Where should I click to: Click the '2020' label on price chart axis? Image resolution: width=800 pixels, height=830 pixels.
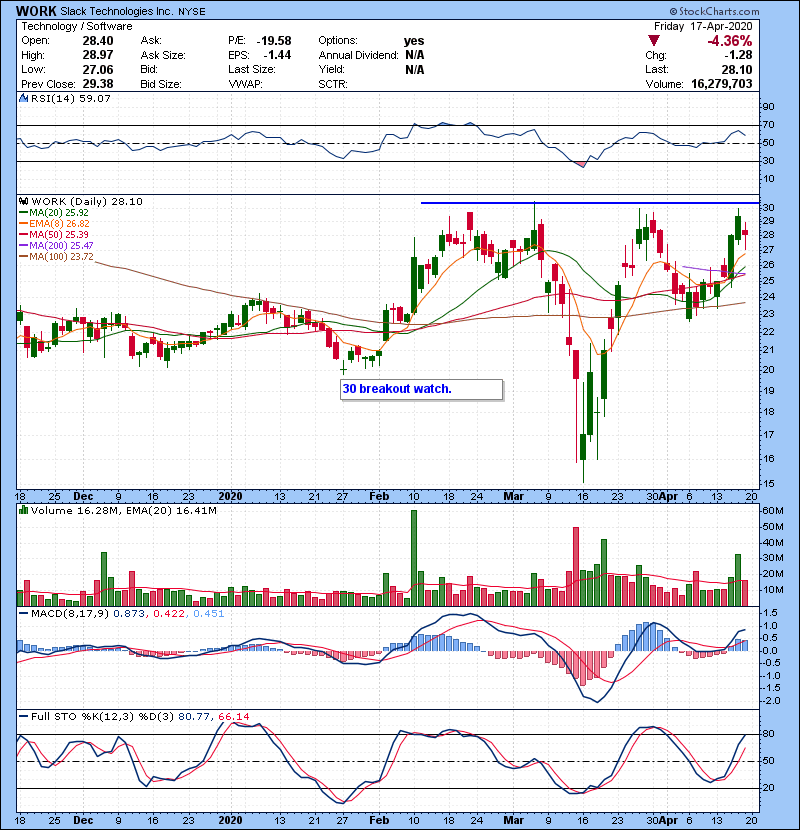point(230,497)
